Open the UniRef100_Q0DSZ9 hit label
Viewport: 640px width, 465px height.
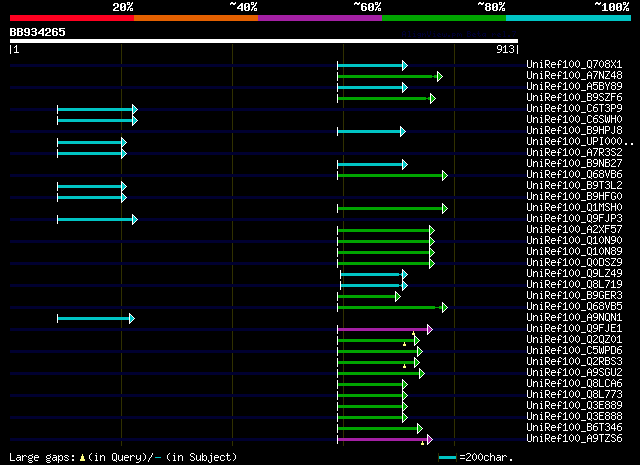pyautogui.click(x=574, y=263)
